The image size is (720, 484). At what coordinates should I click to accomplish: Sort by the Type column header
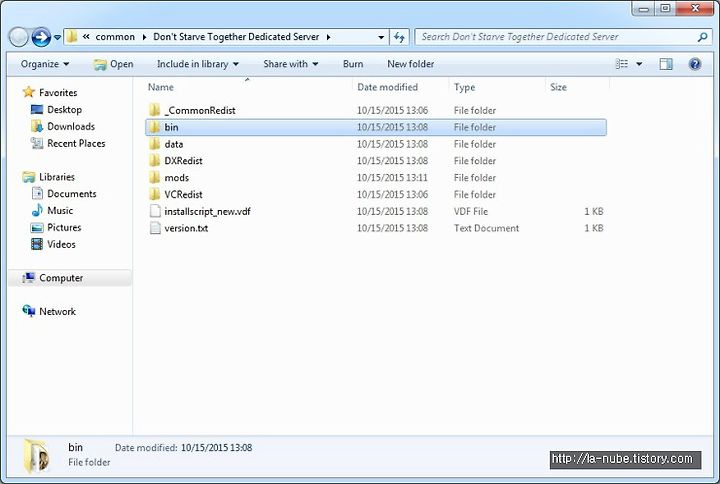[464, 87]
